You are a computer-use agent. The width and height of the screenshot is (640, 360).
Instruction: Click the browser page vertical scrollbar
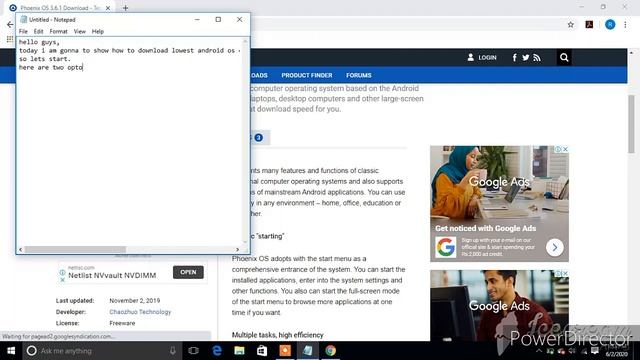pyautogui.click(x=631, y=124)
